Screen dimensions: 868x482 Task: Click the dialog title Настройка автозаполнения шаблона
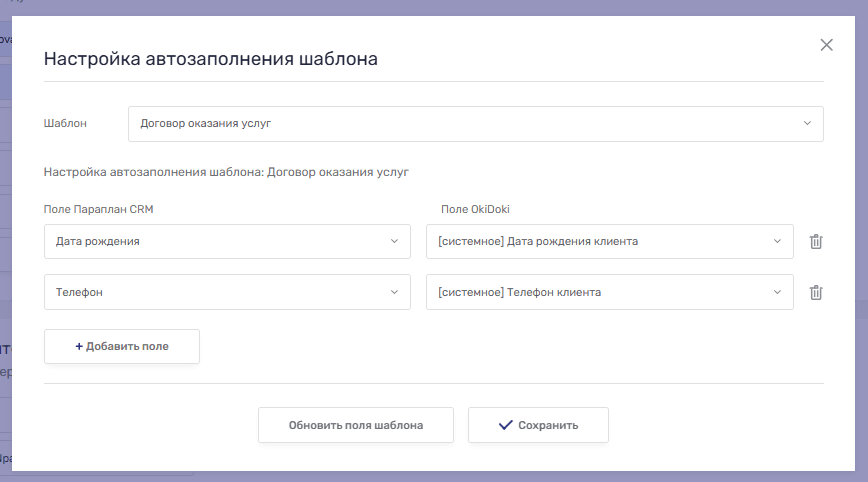click(210, 59)
